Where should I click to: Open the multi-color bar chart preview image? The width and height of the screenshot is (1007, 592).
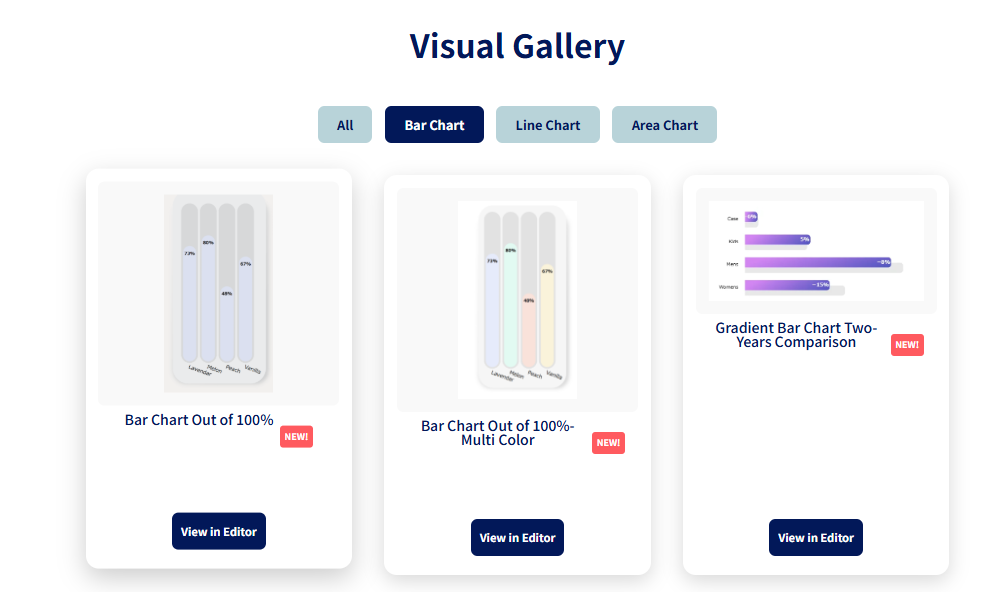517,300
